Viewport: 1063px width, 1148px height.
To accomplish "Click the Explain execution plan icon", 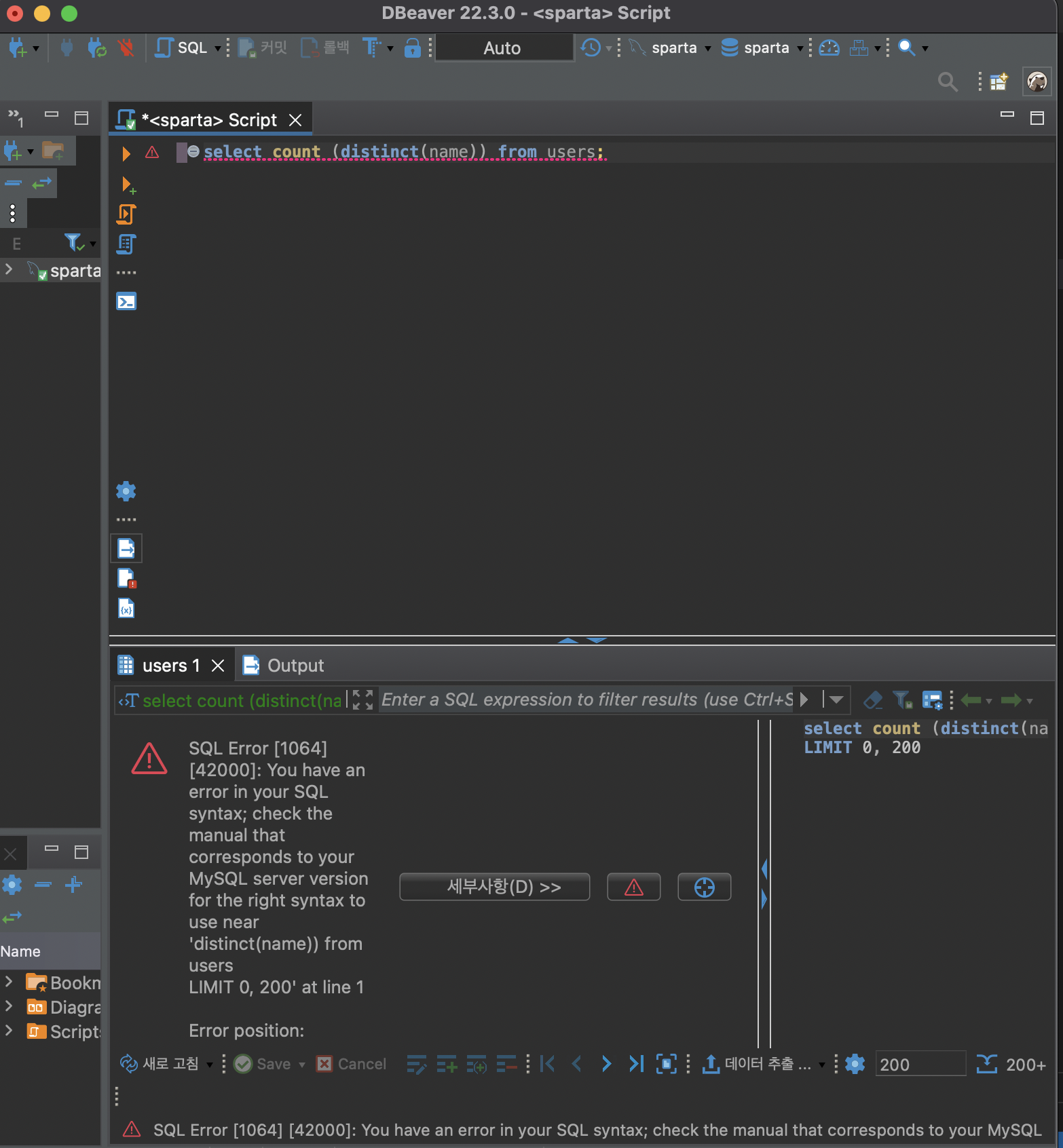I will [x=126, y=244].
